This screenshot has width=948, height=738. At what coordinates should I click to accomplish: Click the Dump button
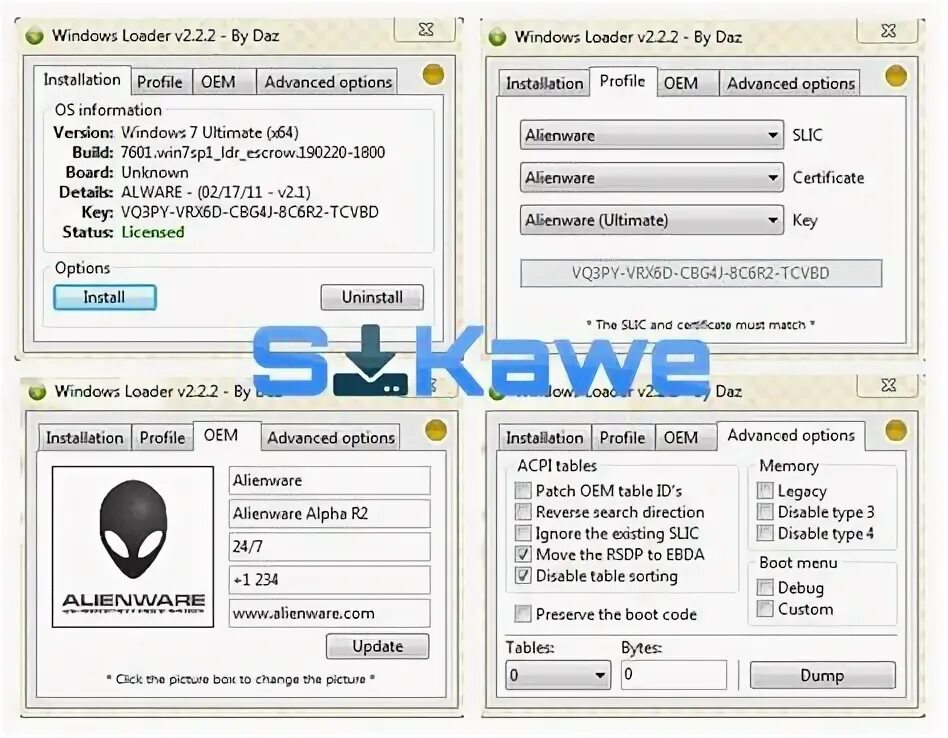point(822,675)
